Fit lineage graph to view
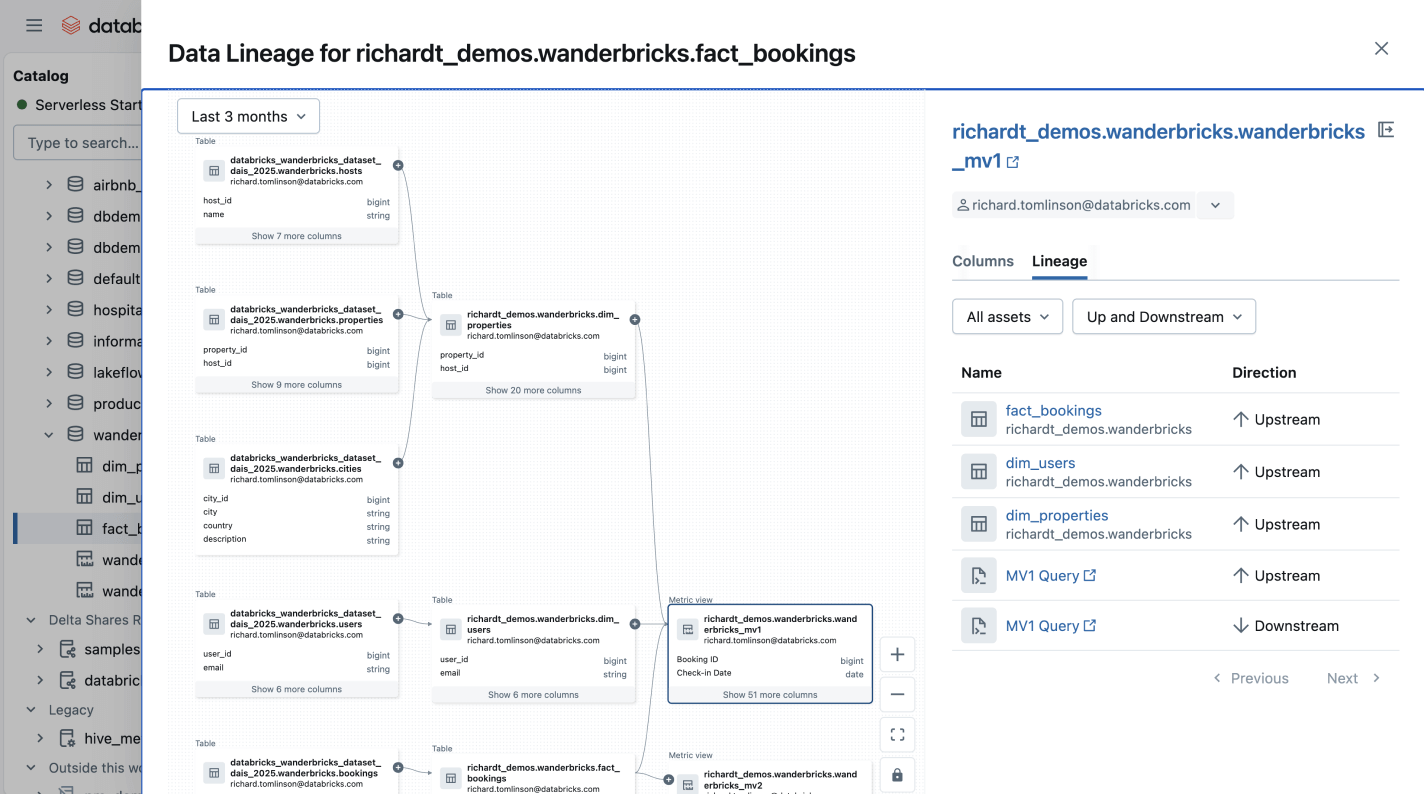The width and height of the screenshot is (1424, 794). point(897,735)
